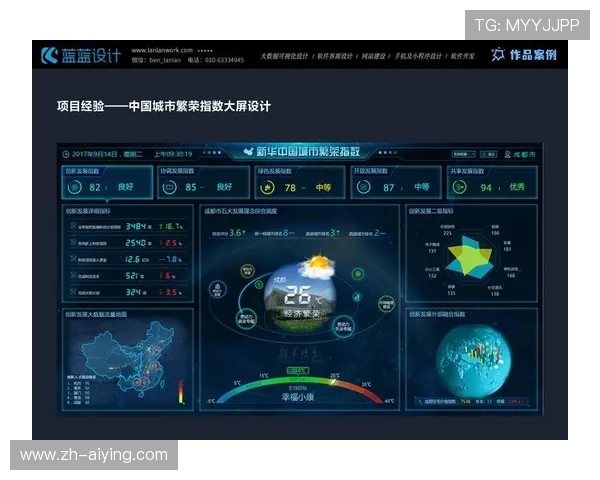
Task: Click the small green circular icon right of the sphere
Action: click(358, 273)
